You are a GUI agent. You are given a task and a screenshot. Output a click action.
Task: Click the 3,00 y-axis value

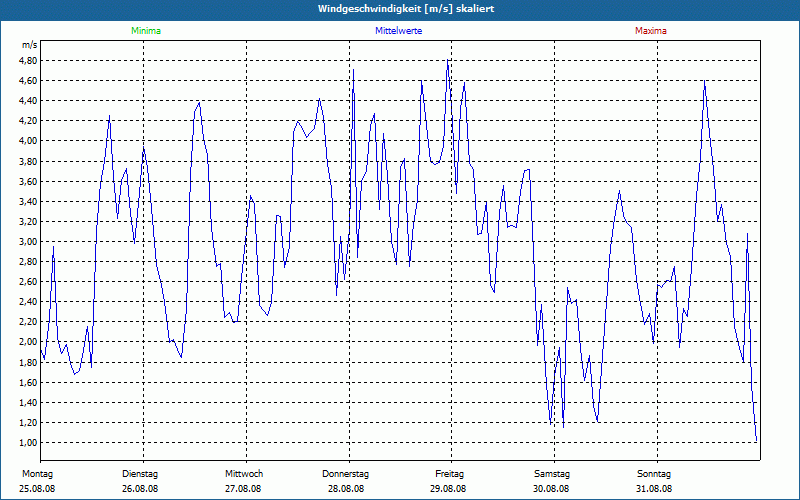30,241
